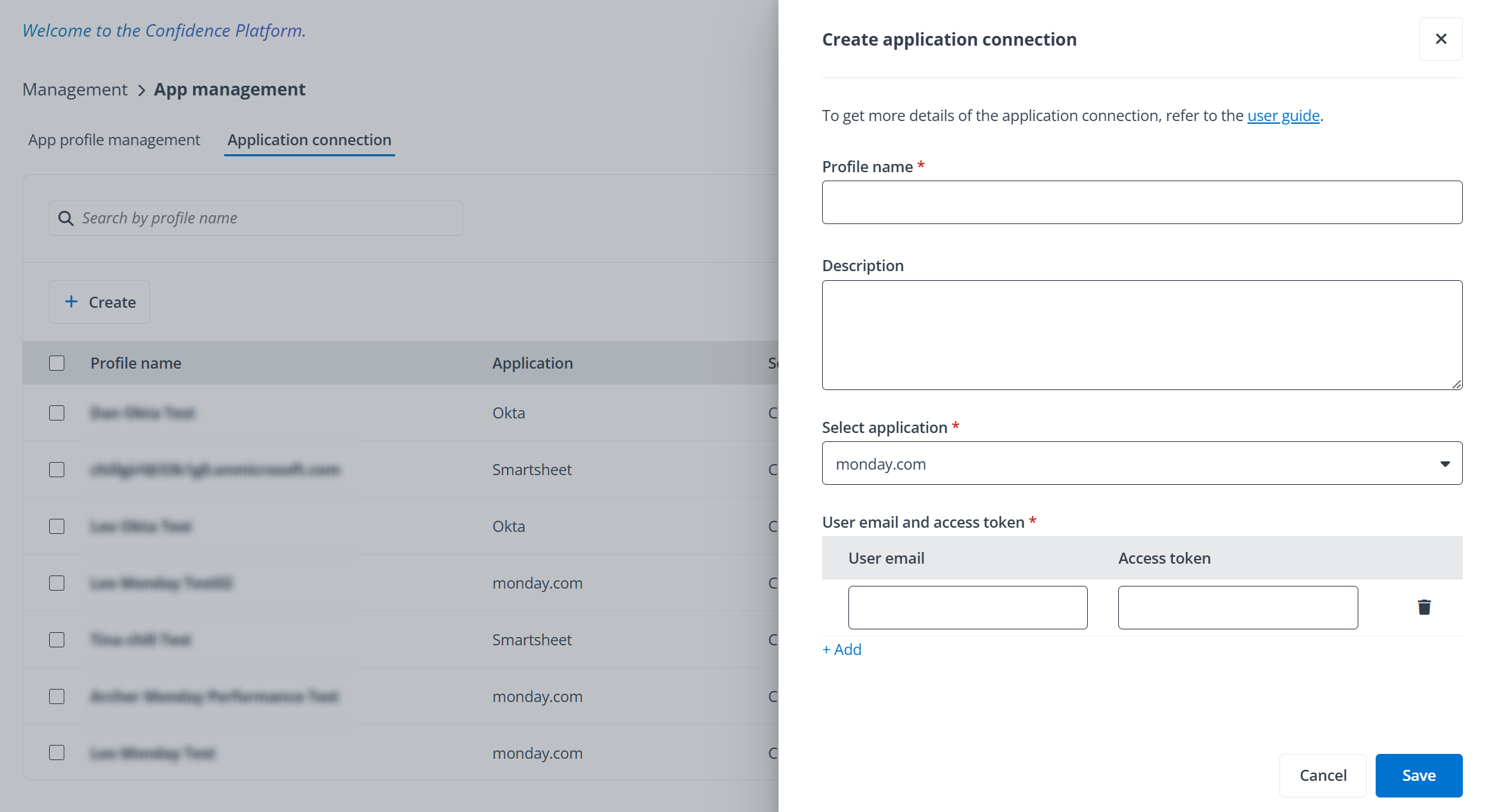
Task: Click the search magnifier icon
Action: click(66, 218)
